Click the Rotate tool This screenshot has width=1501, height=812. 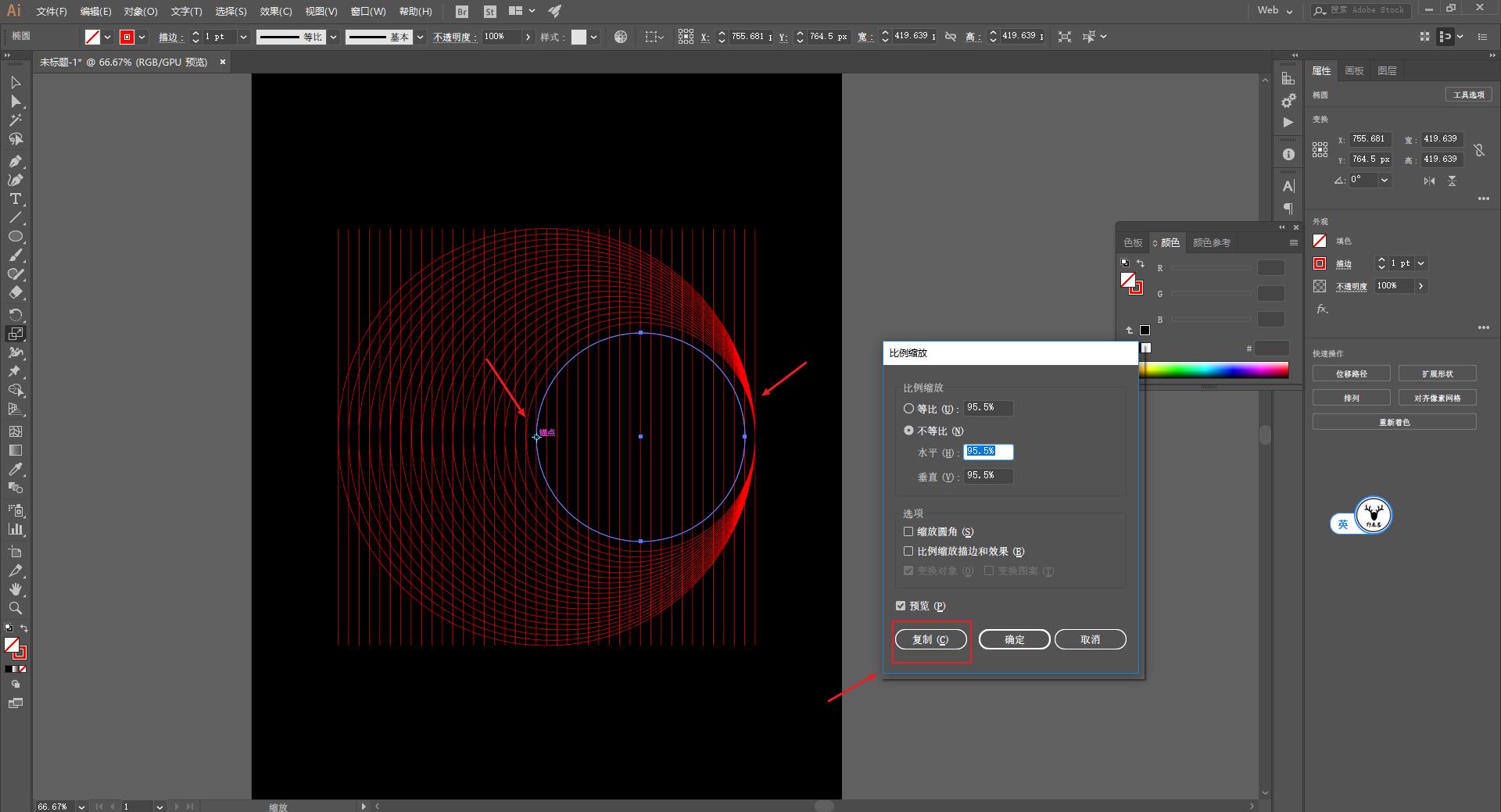click(x=15, y=314)
